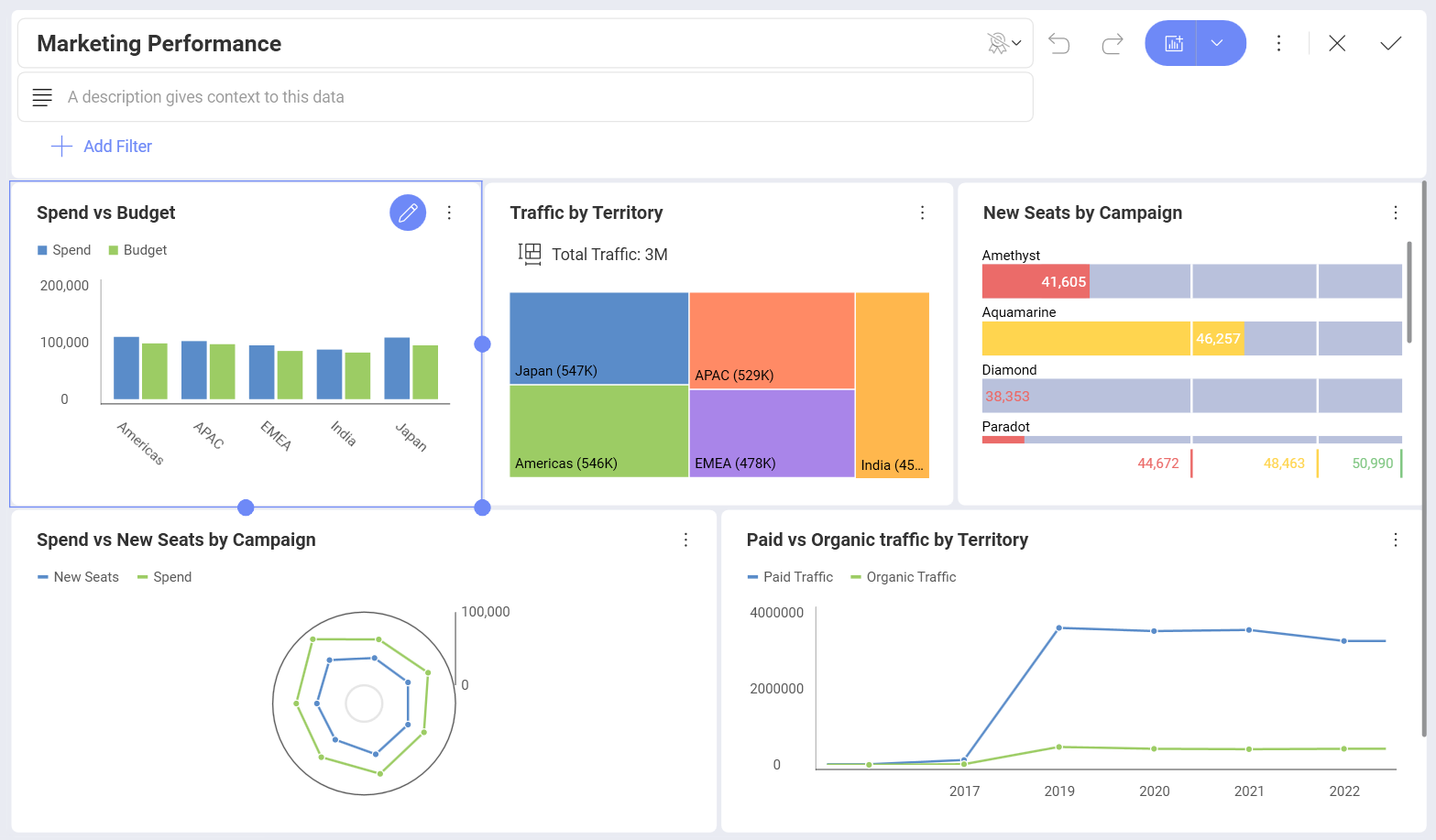Toggle Organic Traffic legend item

click(903, 577)
